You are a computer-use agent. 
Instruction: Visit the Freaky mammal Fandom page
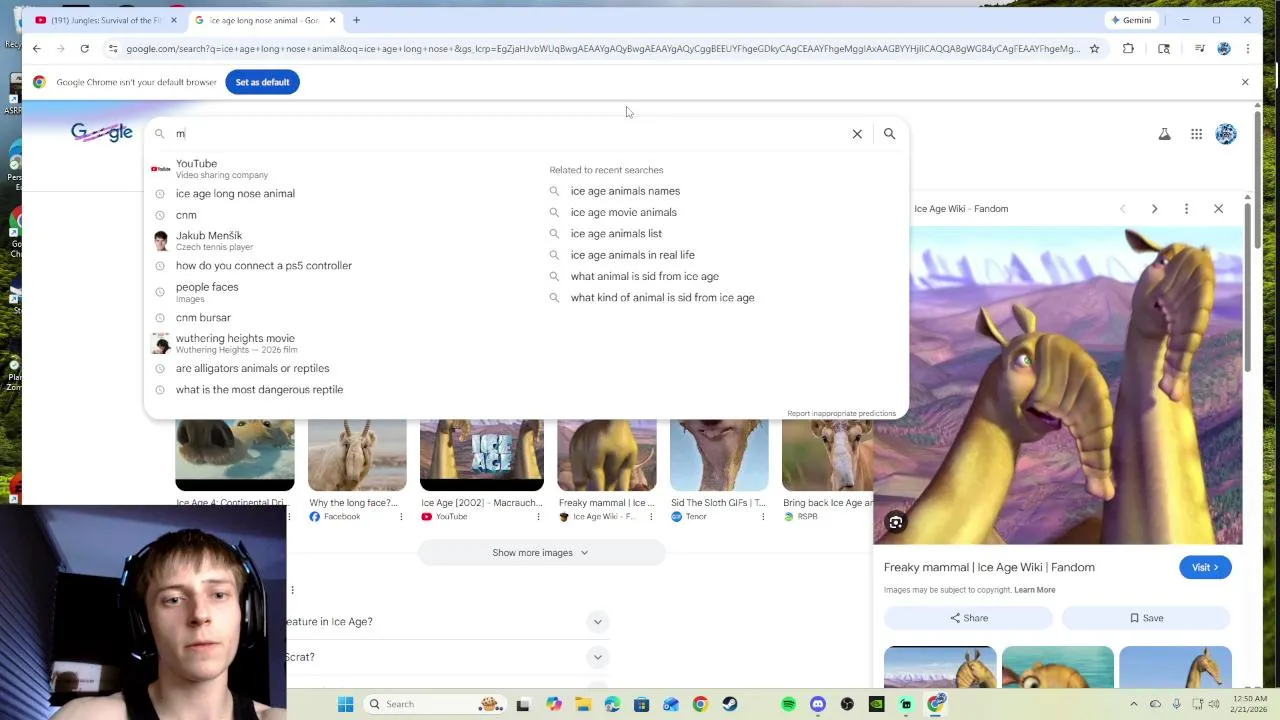1205,567
